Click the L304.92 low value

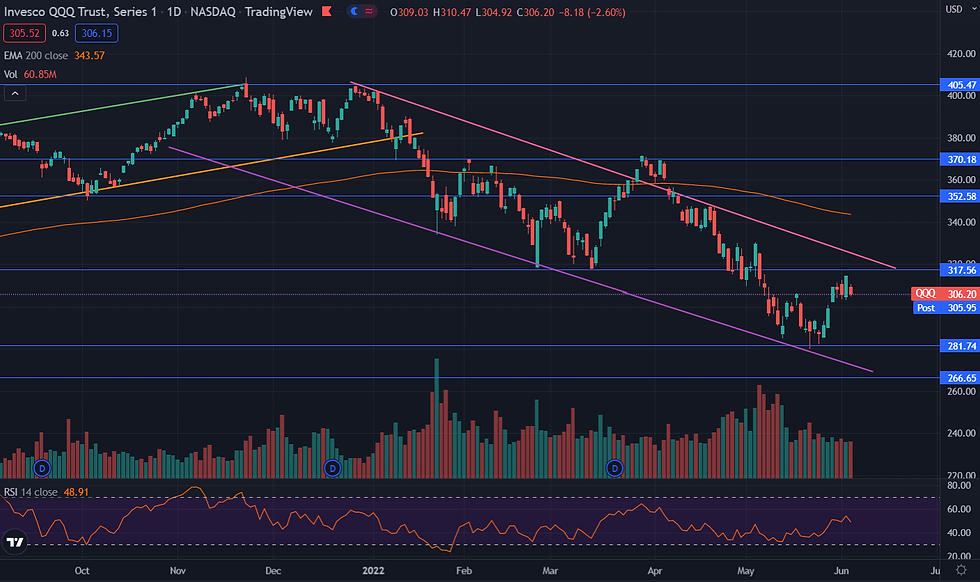pyautogui.click(x=494, y=13)
